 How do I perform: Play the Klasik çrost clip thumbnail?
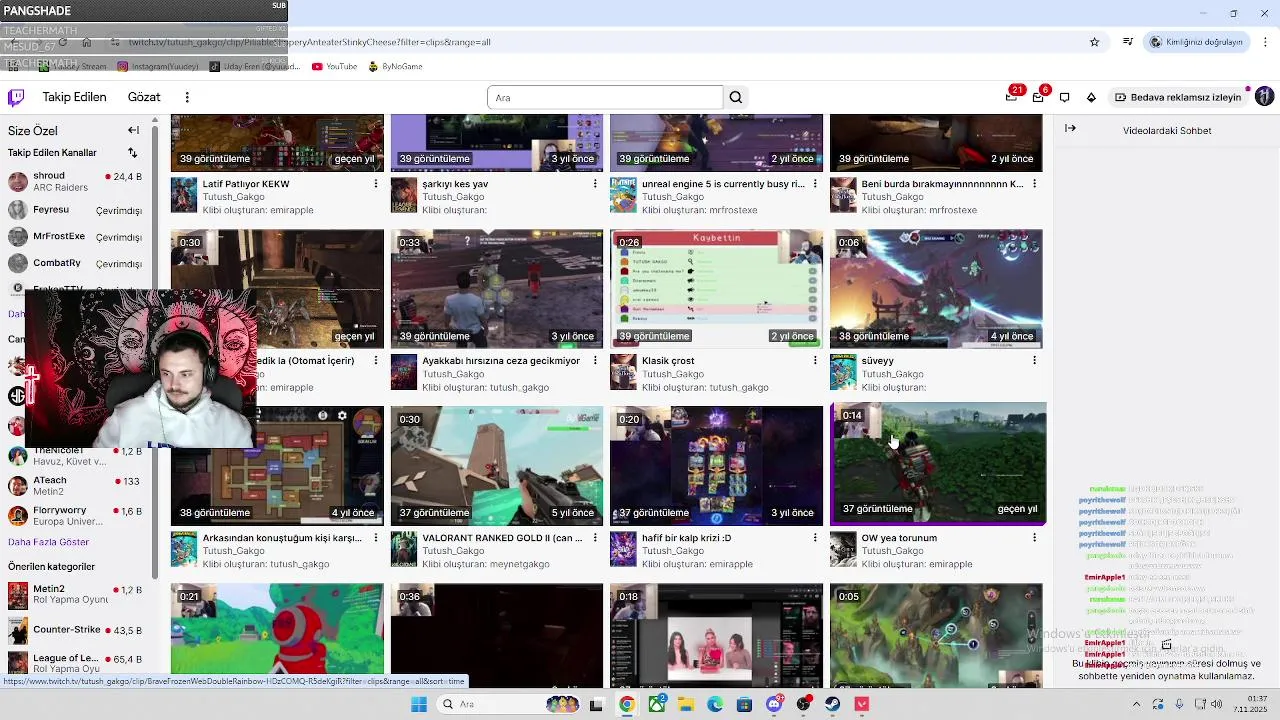[716, 289]
